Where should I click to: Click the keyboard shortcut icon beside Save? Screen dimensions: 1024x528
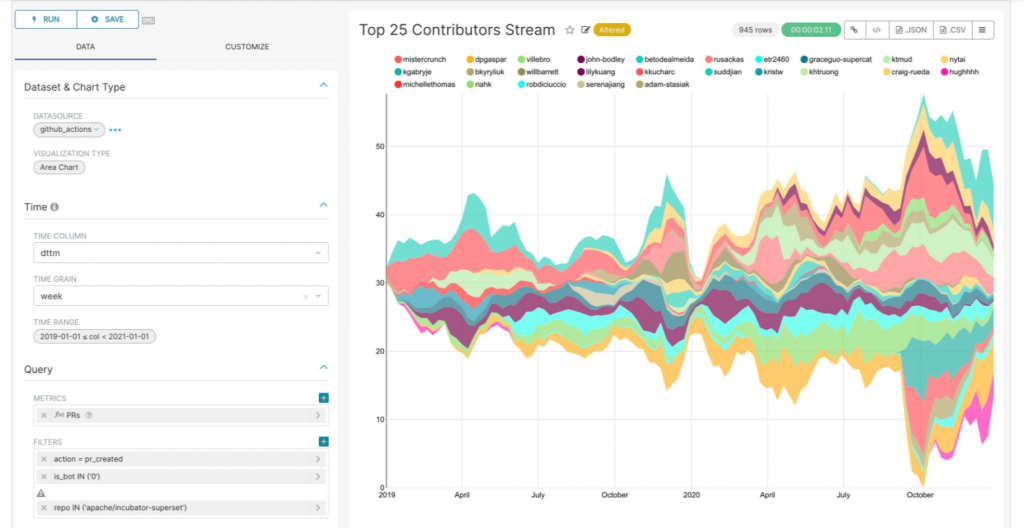148,20
